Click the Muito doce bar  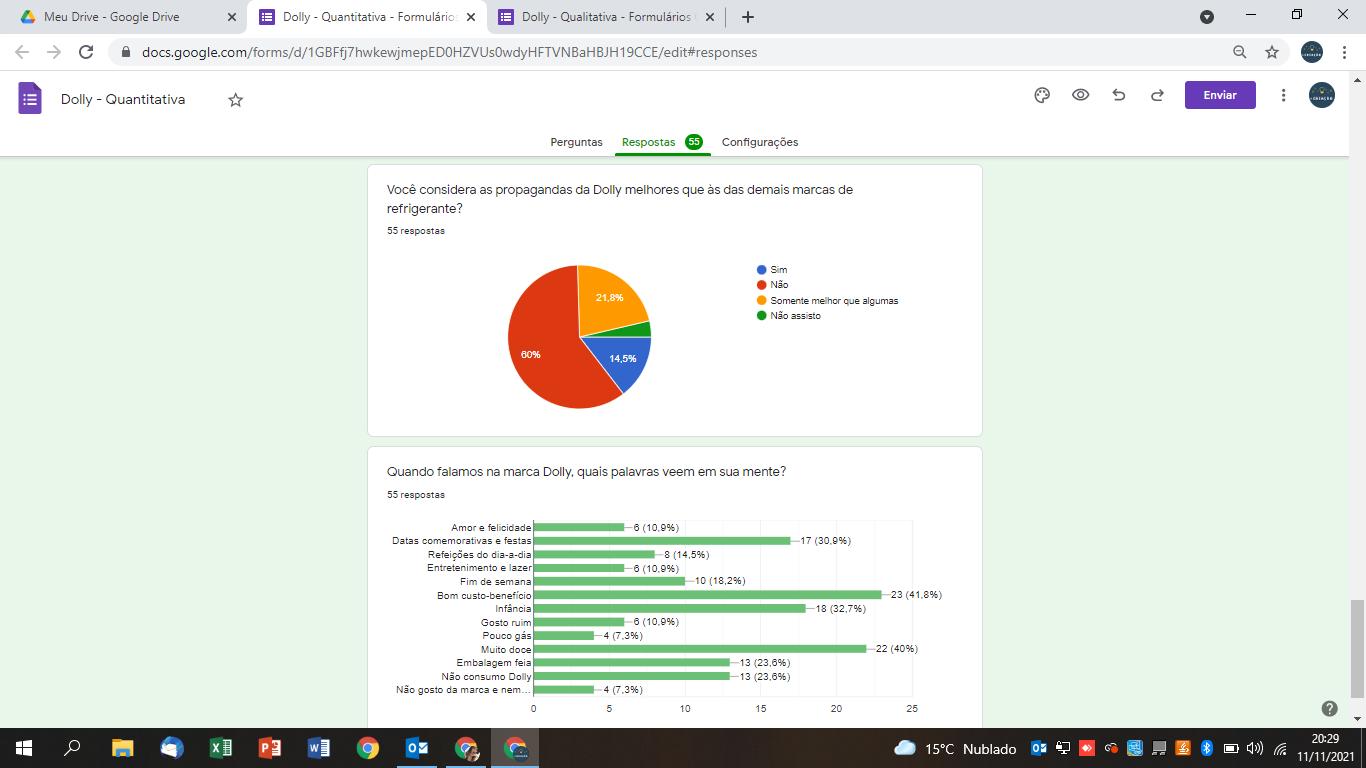point(700,649)
